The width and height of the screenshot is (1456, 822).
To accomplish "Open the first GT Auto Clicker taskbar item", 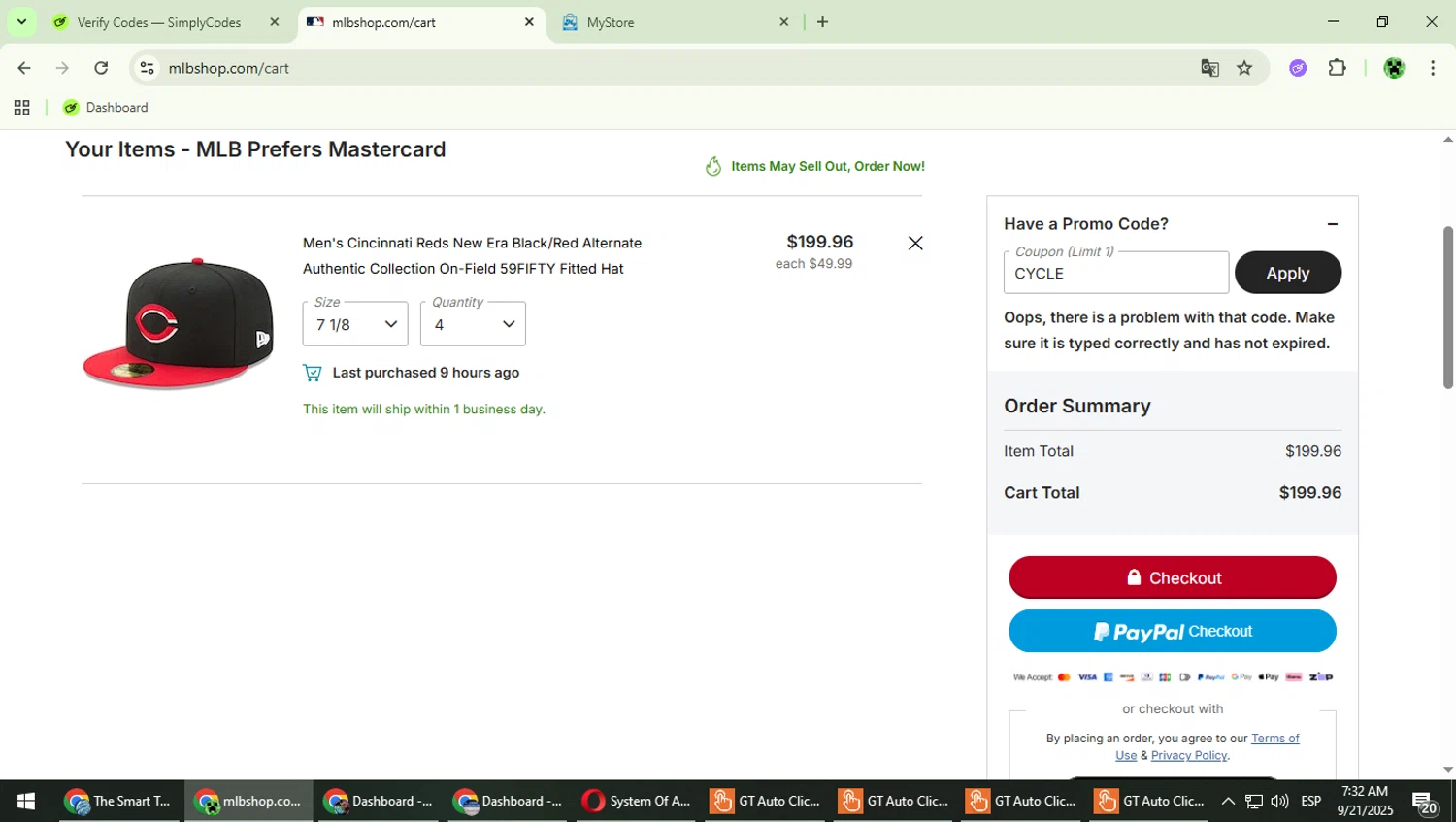I will click(765, 801).
